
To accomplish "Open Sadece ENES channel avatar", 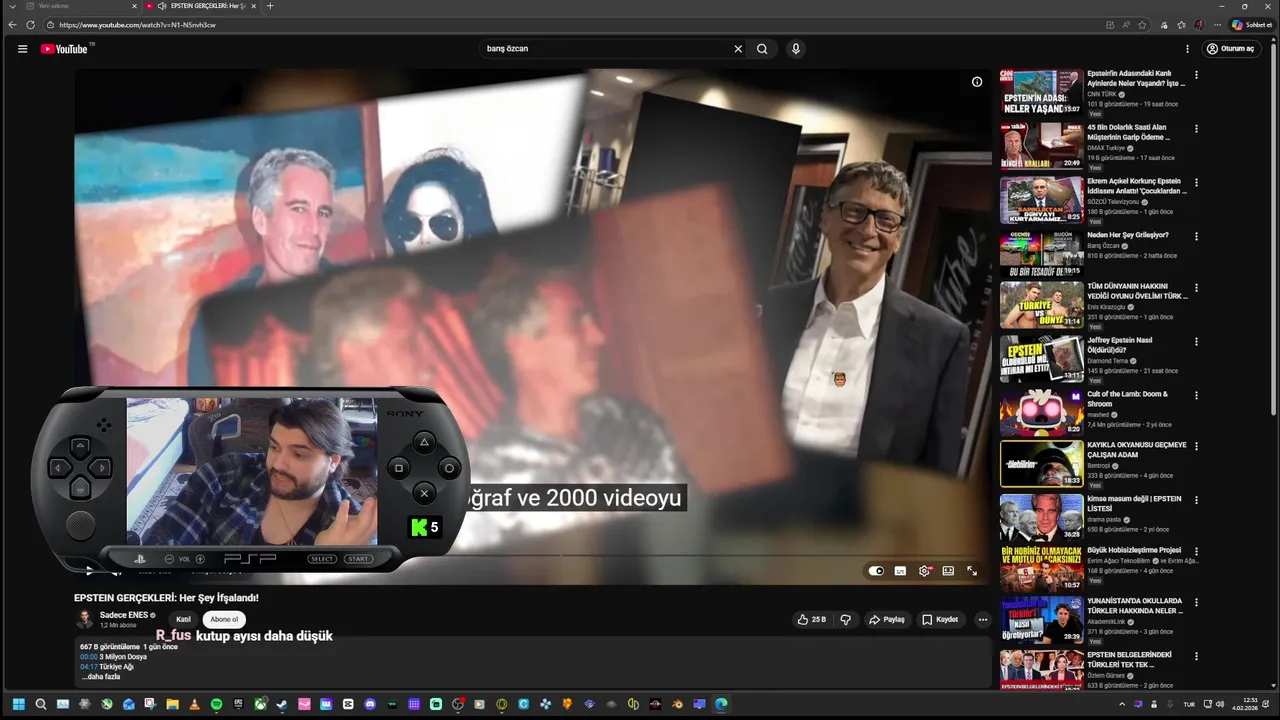I will 85,619.
